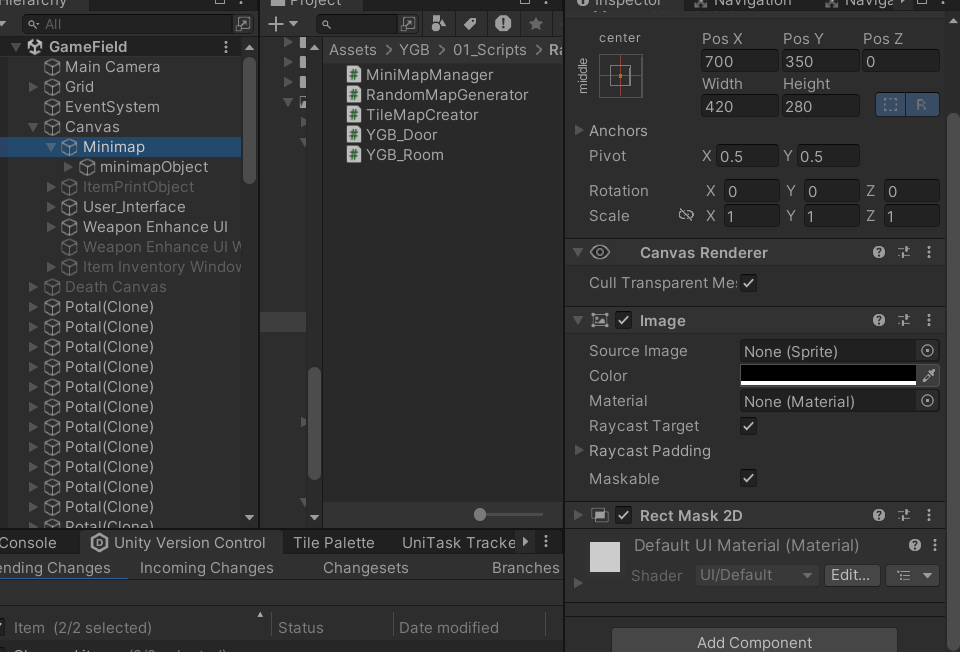Image resolution: width=960 pixels, height=652 pixels.
Task: Open Rect Mask 2D help icon
Action: (879, 515)
